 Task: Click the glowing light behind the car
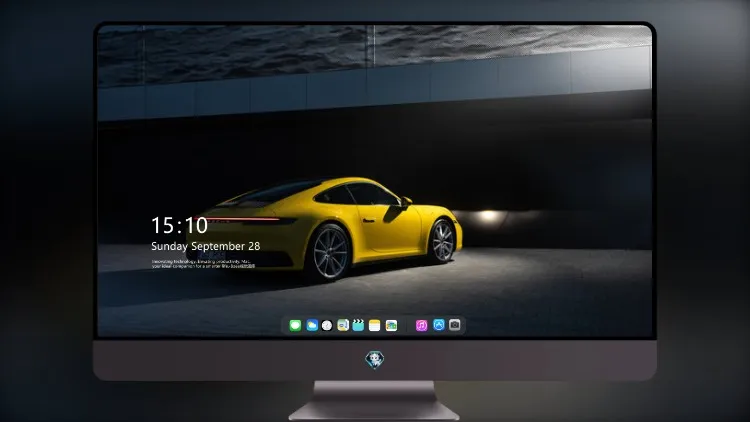pyautogui.click(x=488, y=216)
